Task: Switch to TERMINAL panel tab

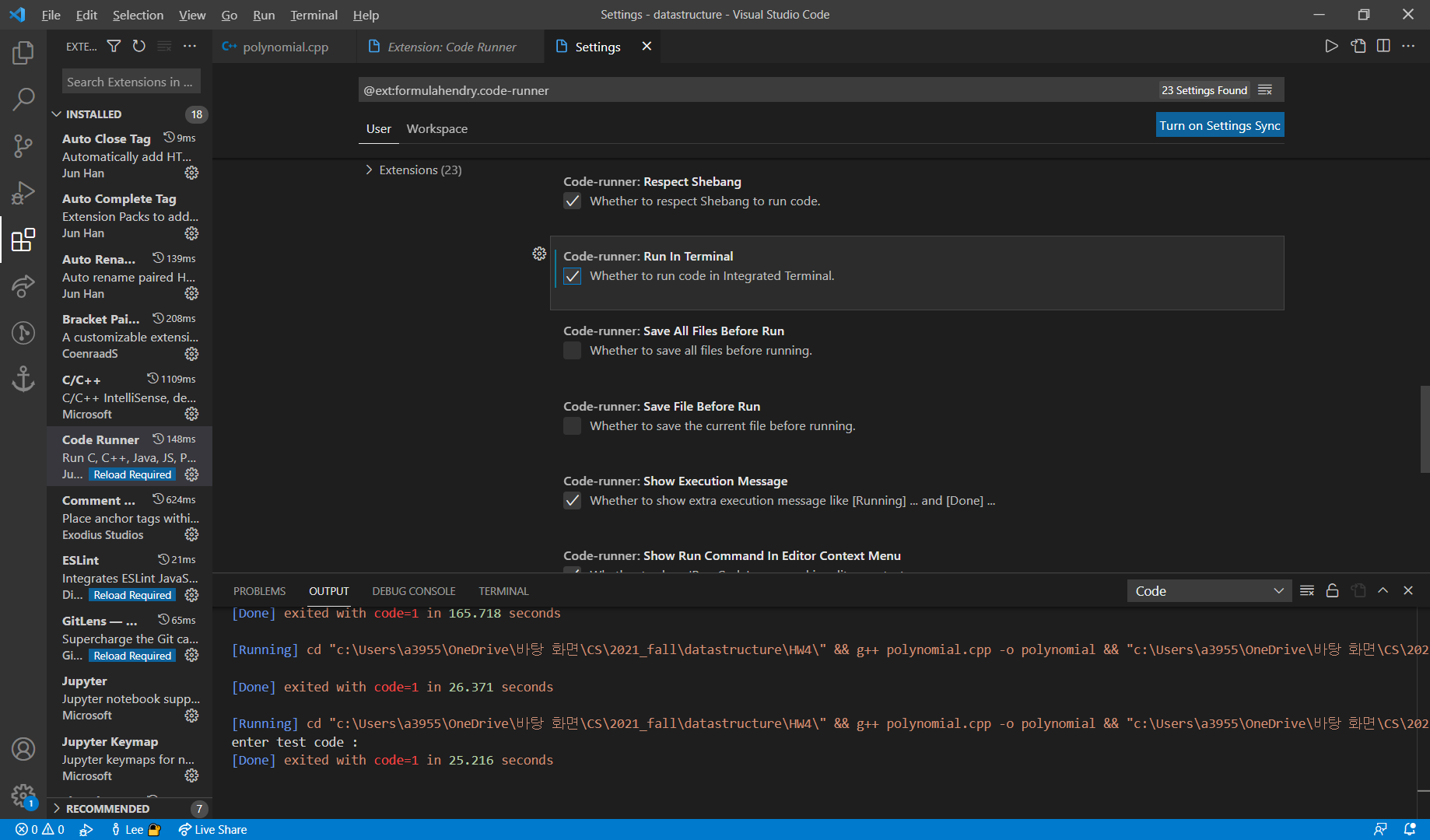Action: [x=503, y=591]
